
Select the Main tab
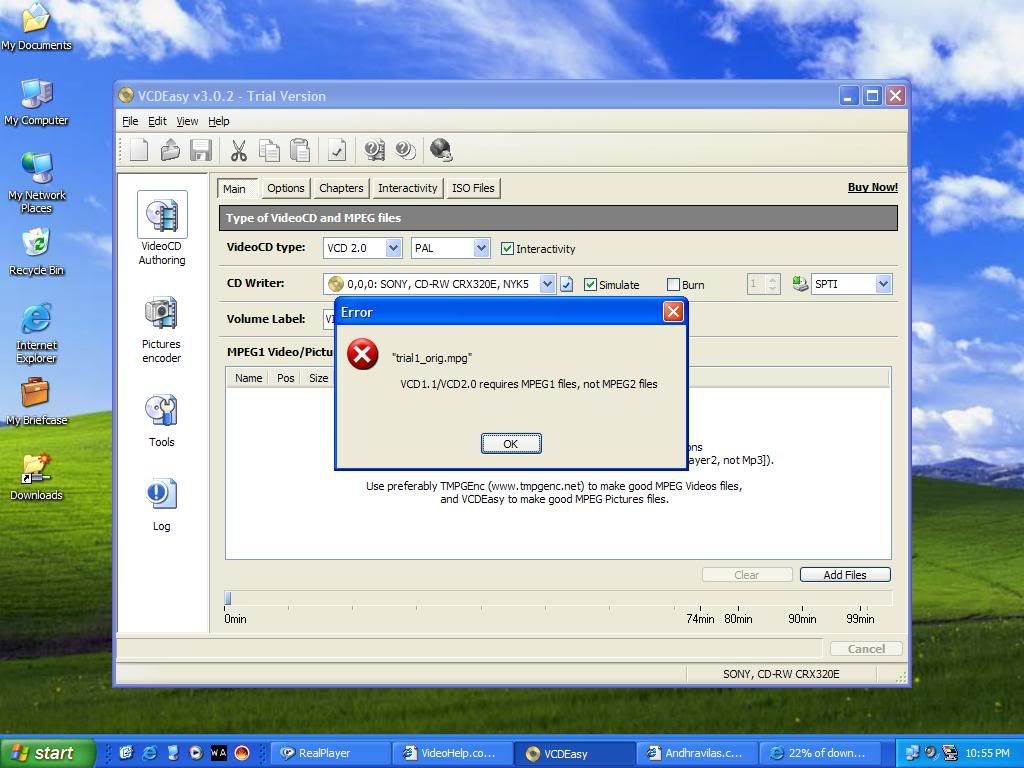tap(237, 189)
